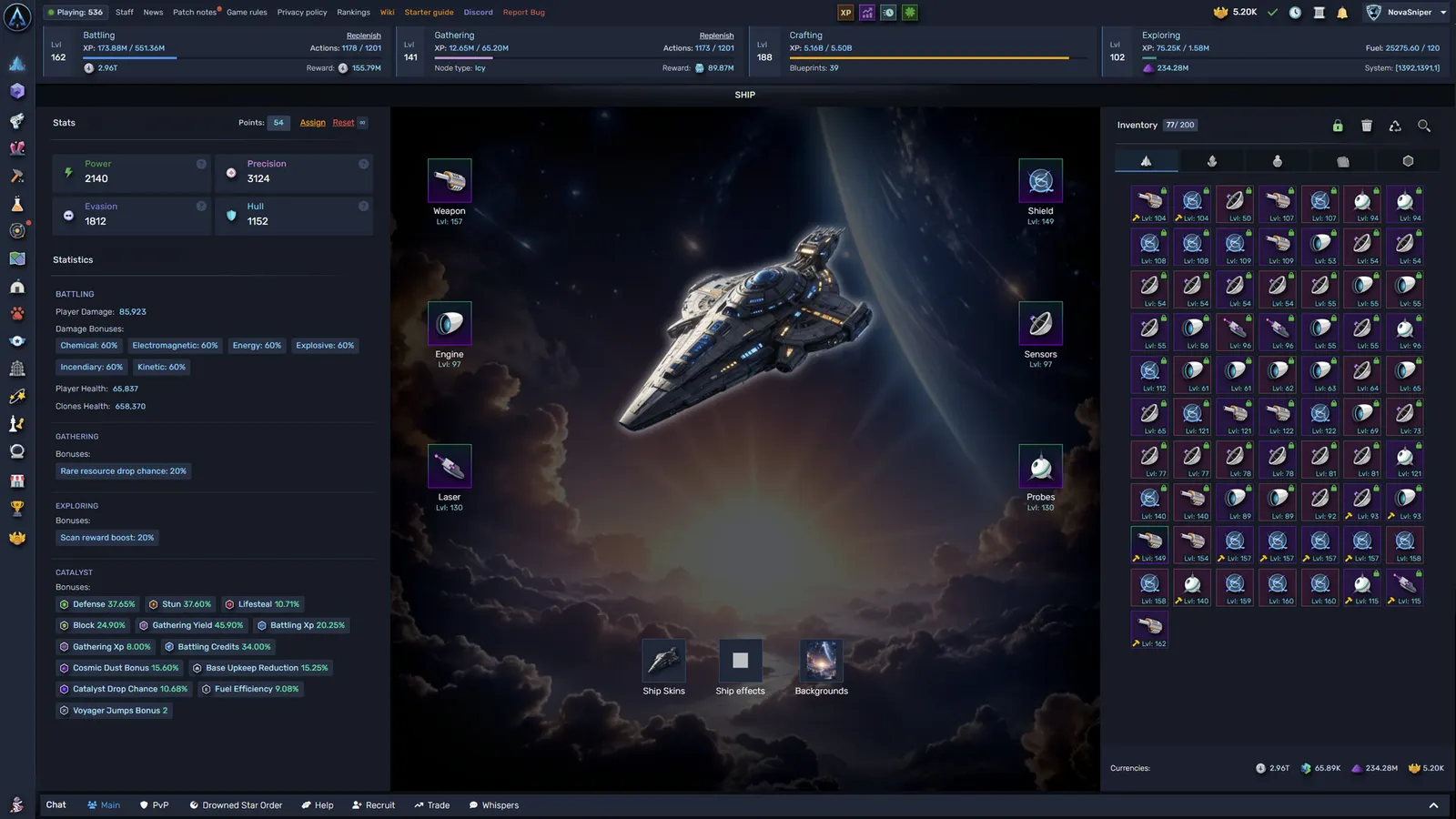Image resolution: width=1456 pixels, height=819 pixels.
Task: Select Drowned Star Order chat channel
Action: tap(236, 805)
